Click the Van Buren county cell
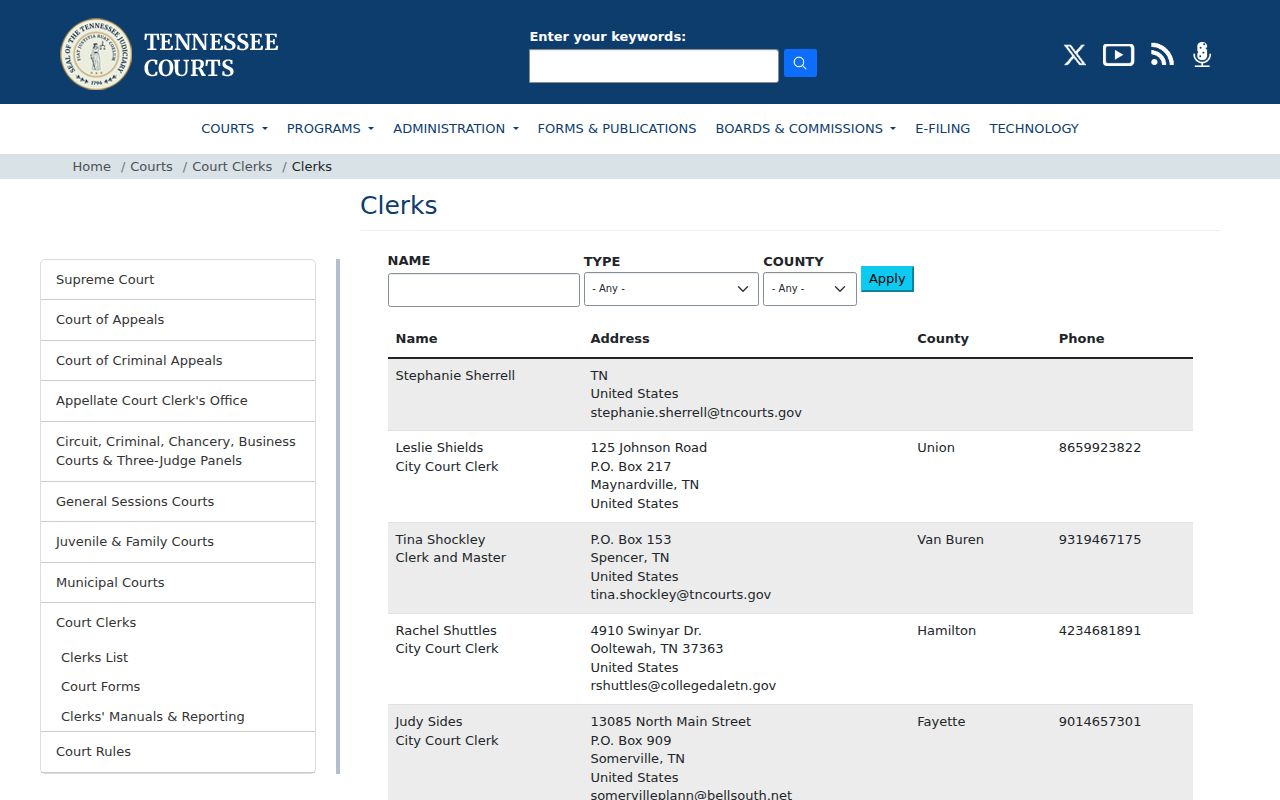Viewport: 1280px width, 800px height. coord(950,540)
